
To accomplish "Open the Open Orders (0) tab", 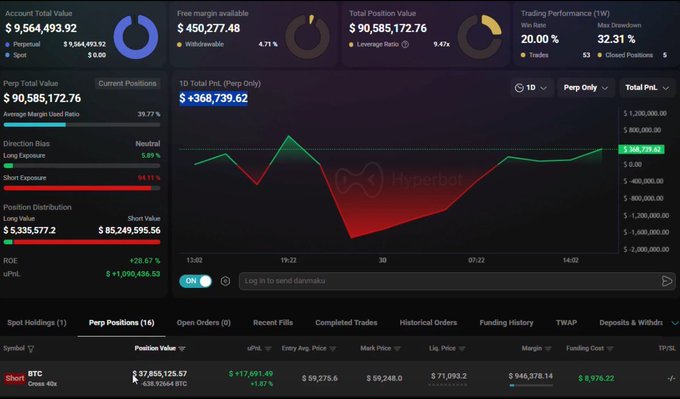I will 203,323.
